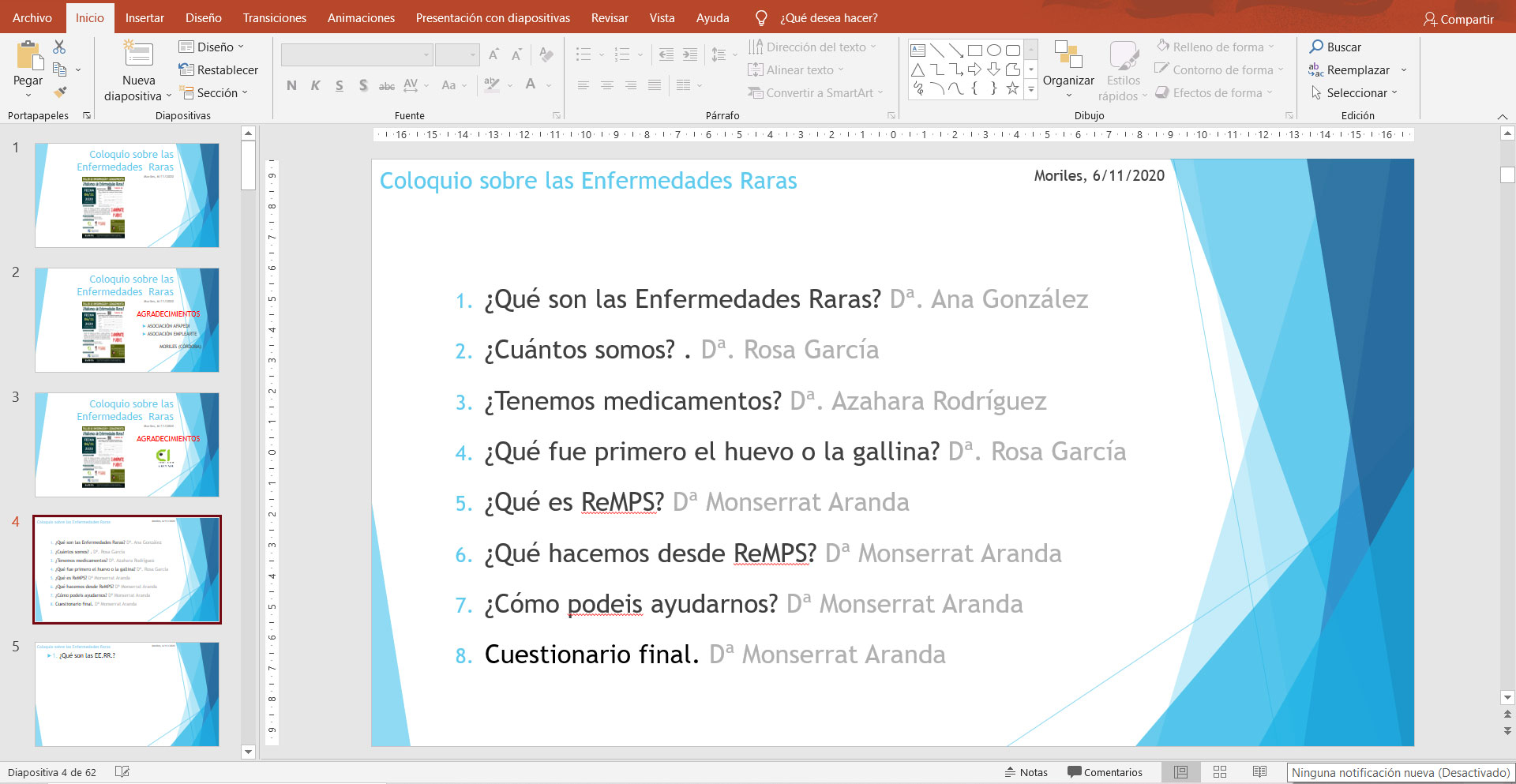The image size is (1516, 784).
Task: Click the slide panel vertical scrollbar thumb
Action: 248,166
